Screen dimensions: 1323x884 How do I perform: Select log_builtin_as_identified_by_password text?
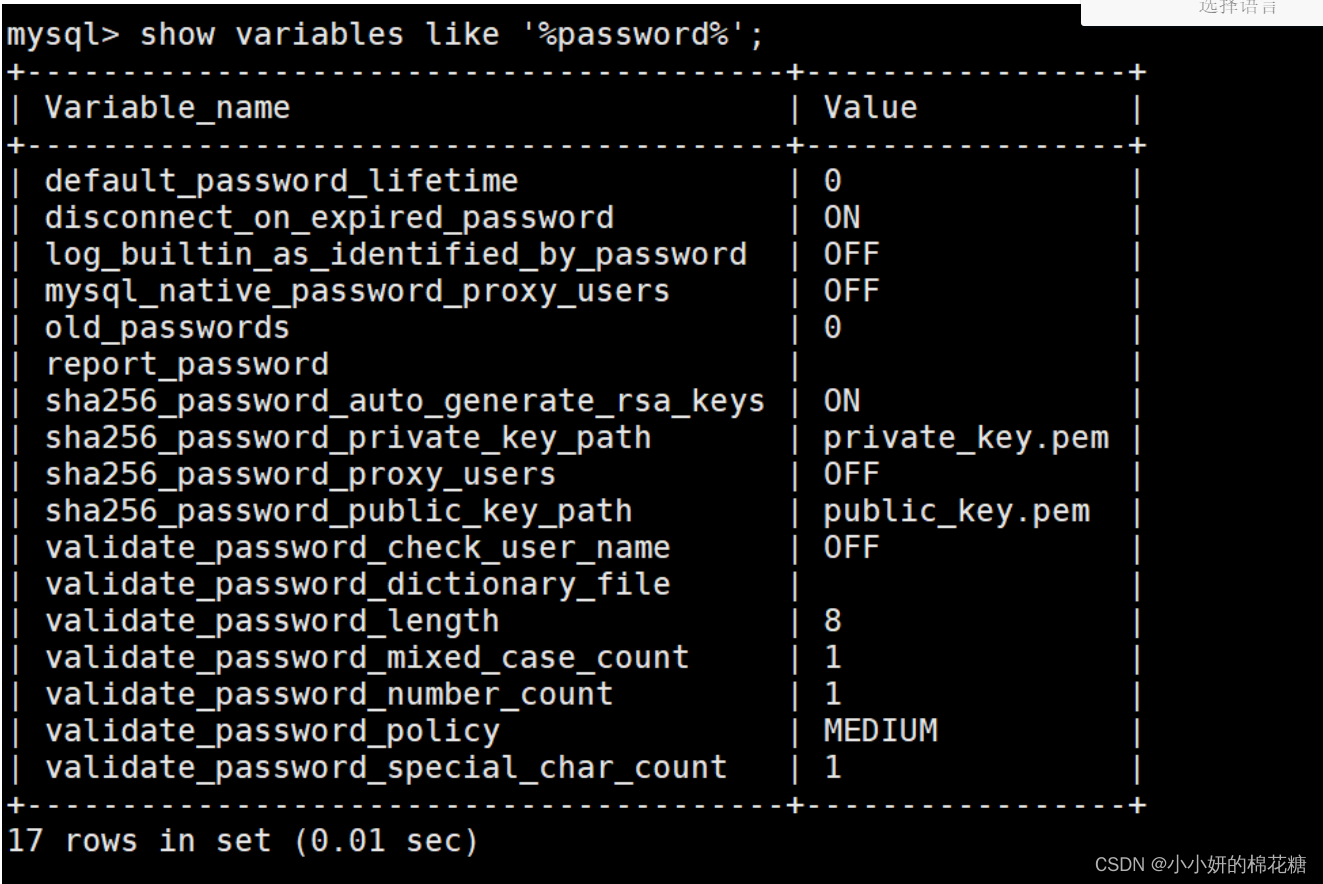(395, 255)
